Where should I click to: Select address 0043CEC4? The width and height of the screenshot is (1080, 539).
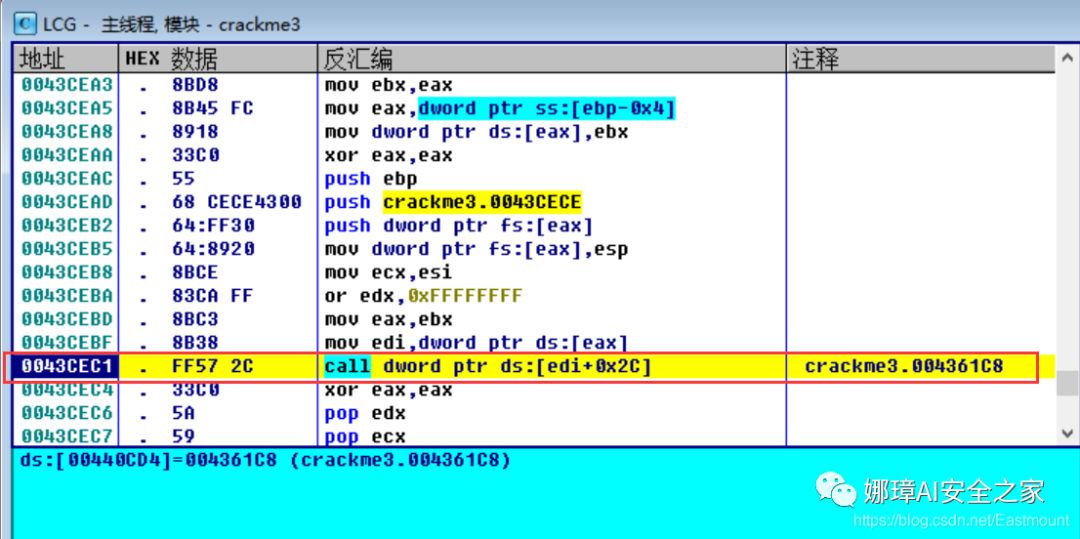click(x=68, y=390)
